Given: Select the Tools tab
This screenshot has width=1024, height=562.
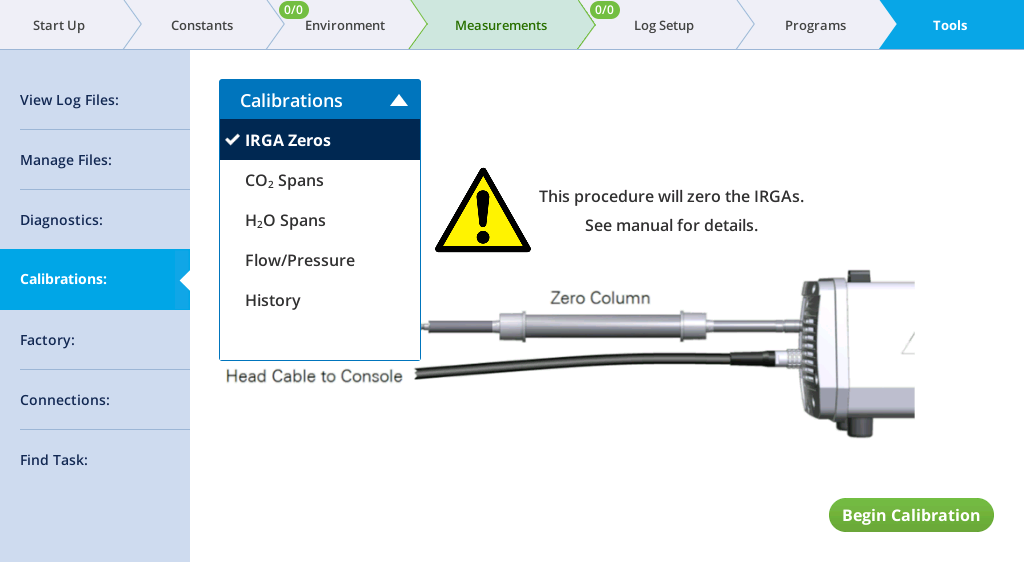Looking at the screenshot, I should (x=950, y=25).
